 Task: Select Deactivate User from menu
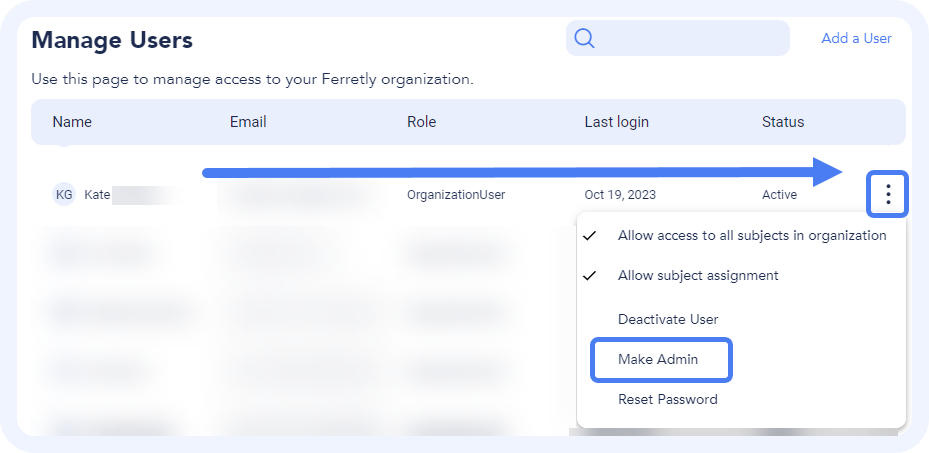[668, 320]
